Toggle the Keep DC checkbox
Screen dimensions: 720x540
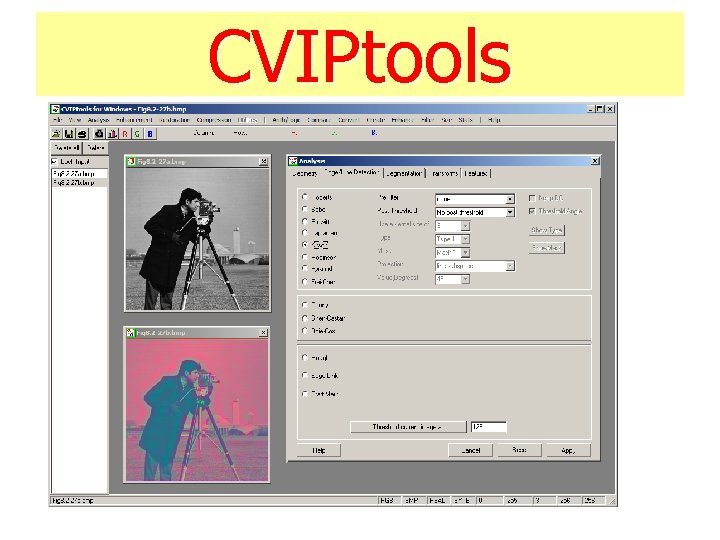pyautogui.click(x=532, y=198)
